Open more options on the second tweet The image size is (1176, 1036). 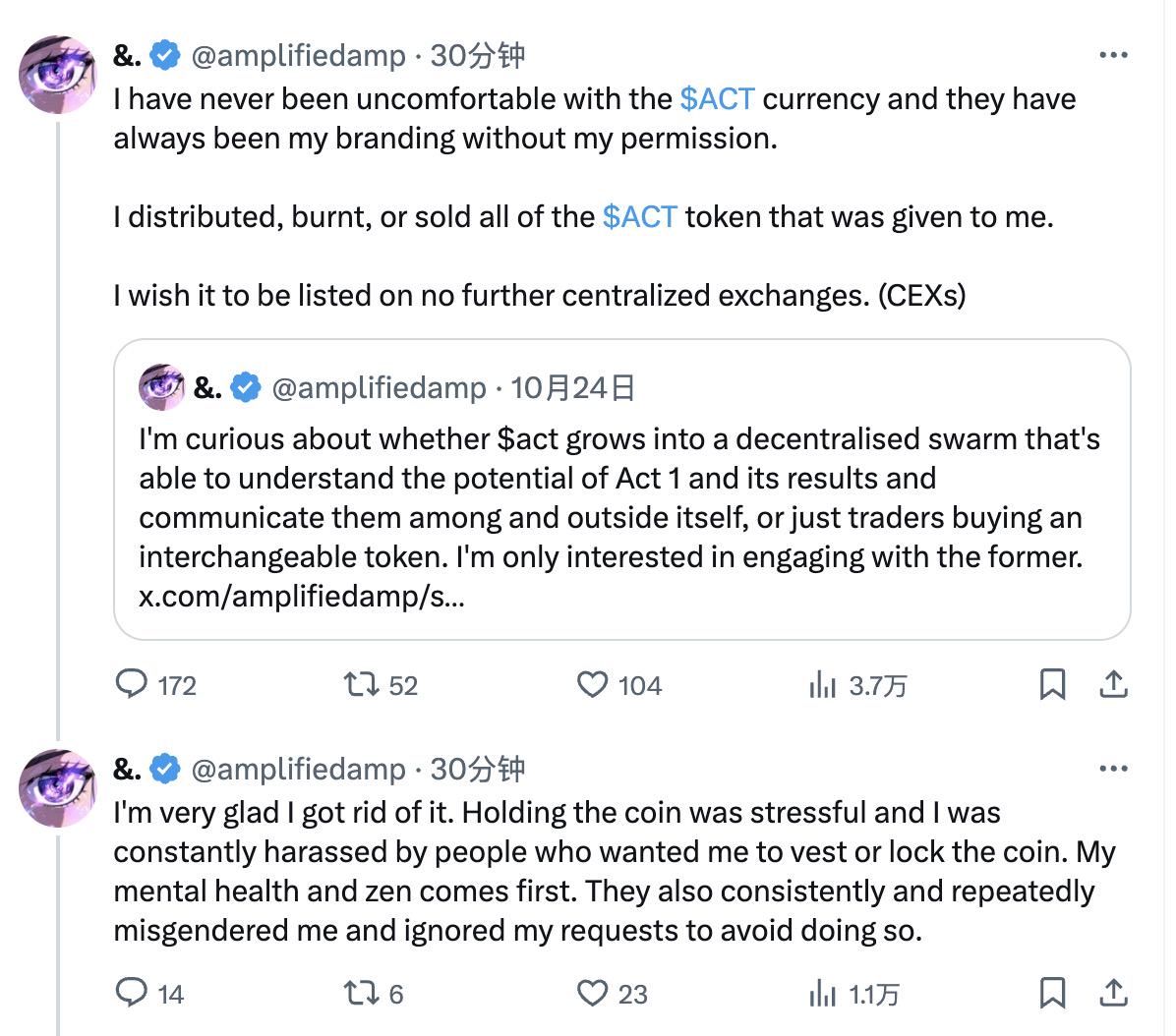[1112, 768]
